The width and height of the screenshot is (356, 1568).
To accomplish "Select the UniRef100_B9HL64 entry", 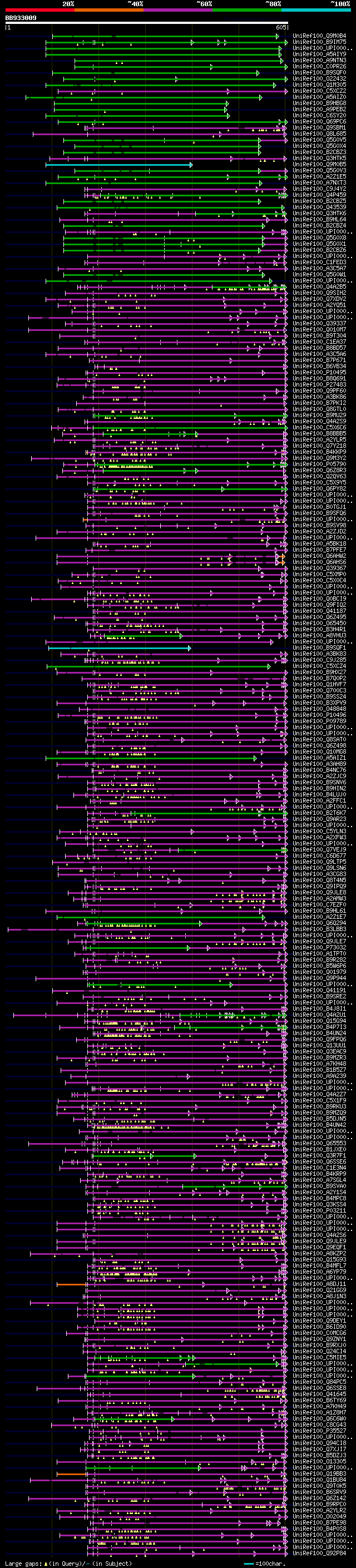I will click(x=319, y=219).
